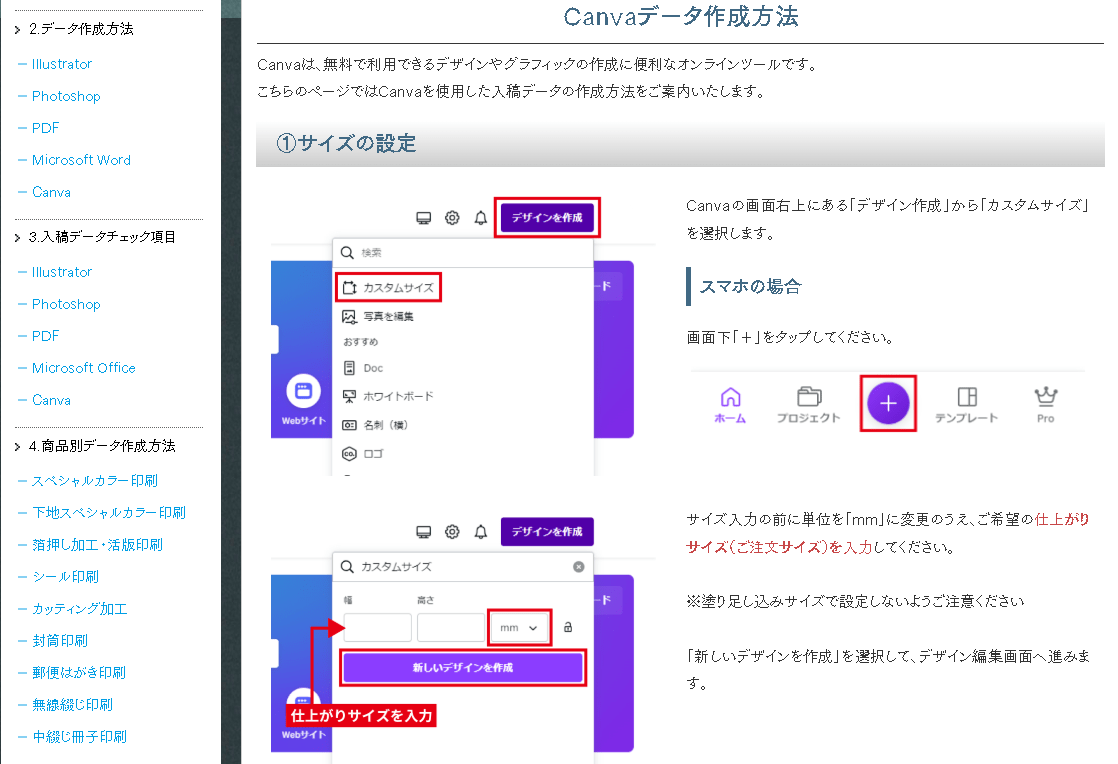Click the 幅 width input box
The height and width of the screenshot is (764, 1118).
377,628
